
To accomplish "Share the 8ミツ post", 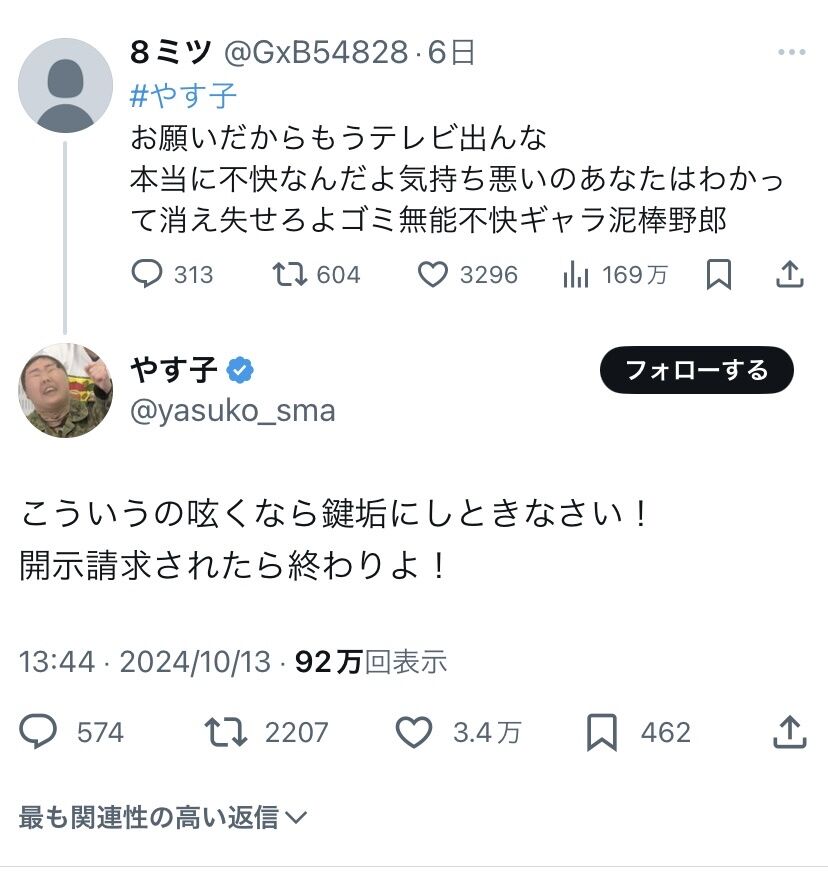I will [789, 274].
